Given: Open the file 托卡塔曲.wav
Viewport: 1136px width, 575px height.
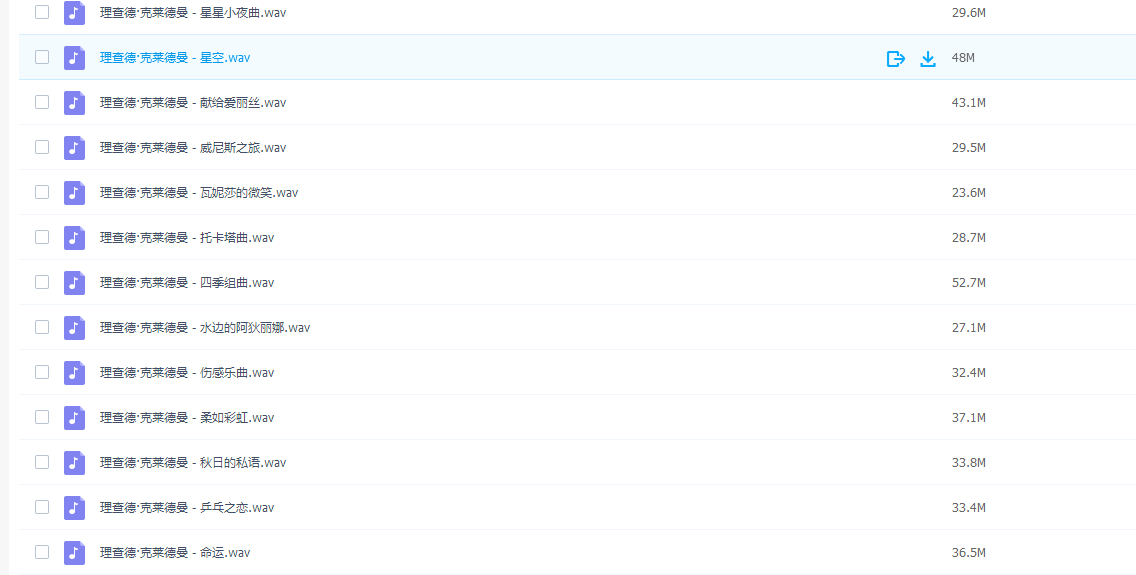Looking at the screenshot, I should (187, 237).
